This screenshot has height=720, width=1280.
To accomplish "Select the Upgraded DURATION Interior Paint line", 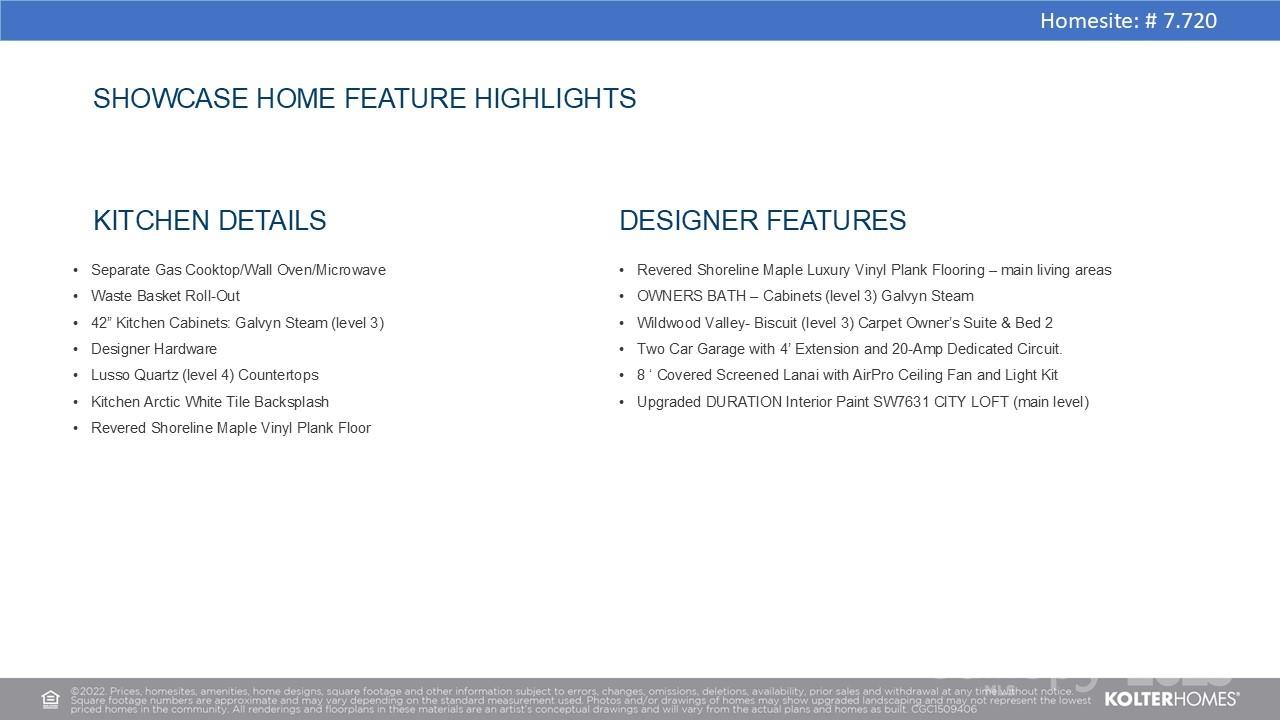I will point(863,402).
